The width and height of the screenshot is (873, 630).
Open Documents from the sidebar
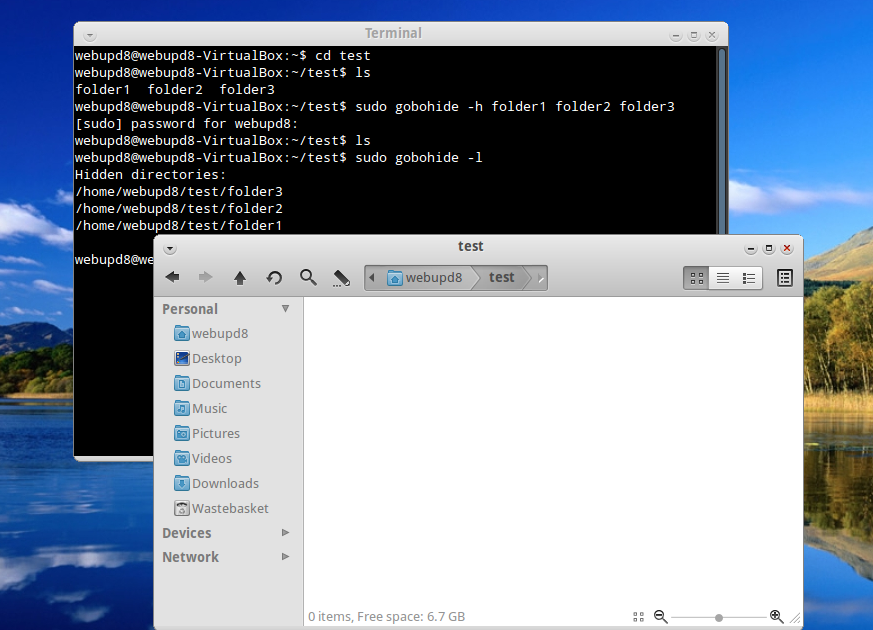click(x=226, y=383)
